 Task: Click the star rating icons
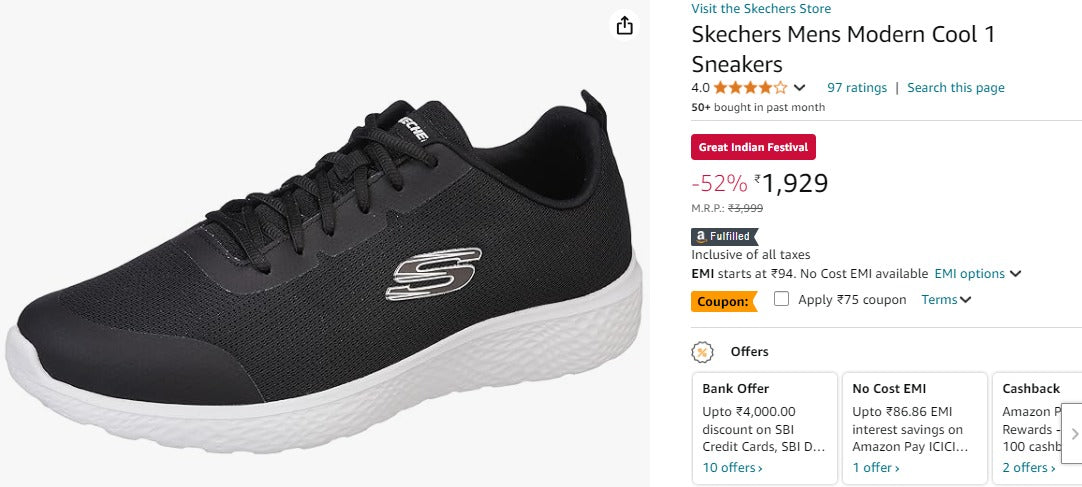tap(750, 88)
